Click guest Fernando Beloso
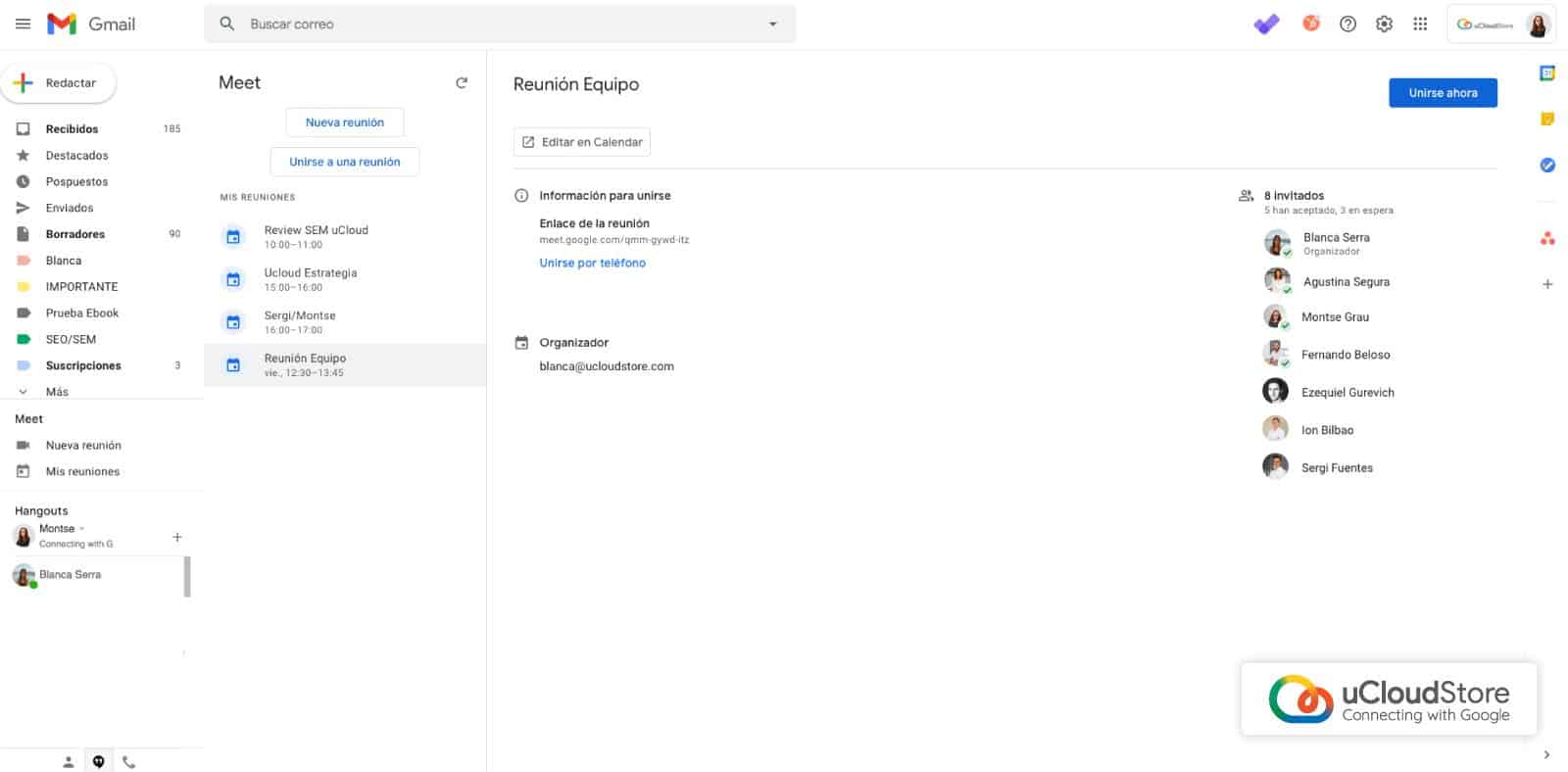 click(1346, 355)
